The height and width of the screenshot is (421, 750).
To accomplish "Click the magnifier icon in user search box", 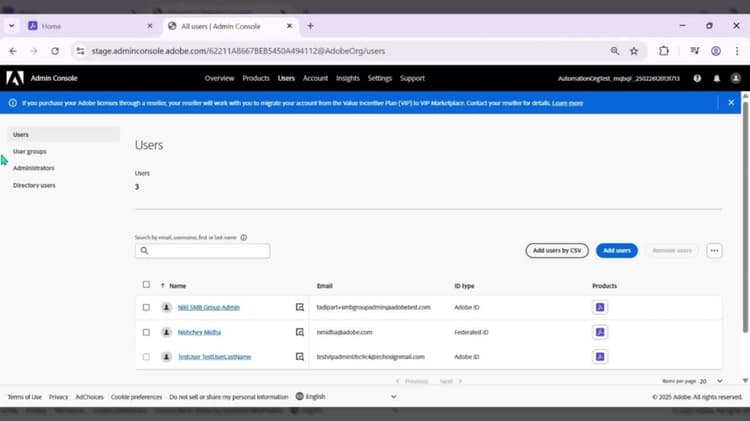I will pyautogui.click(x=144, y=251).
